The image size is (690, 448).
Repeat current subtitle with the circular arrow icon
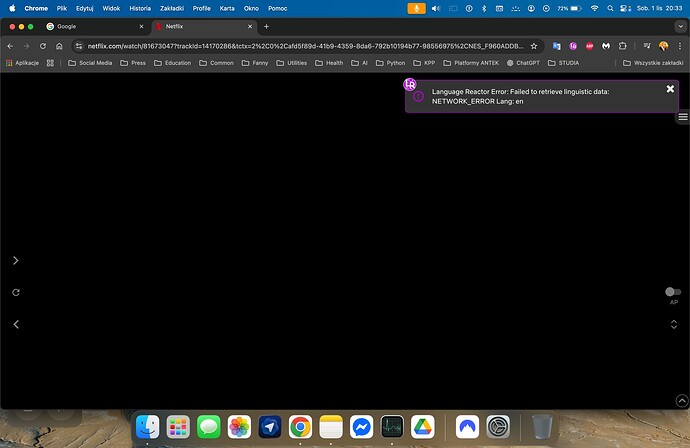tap(15, 292)
